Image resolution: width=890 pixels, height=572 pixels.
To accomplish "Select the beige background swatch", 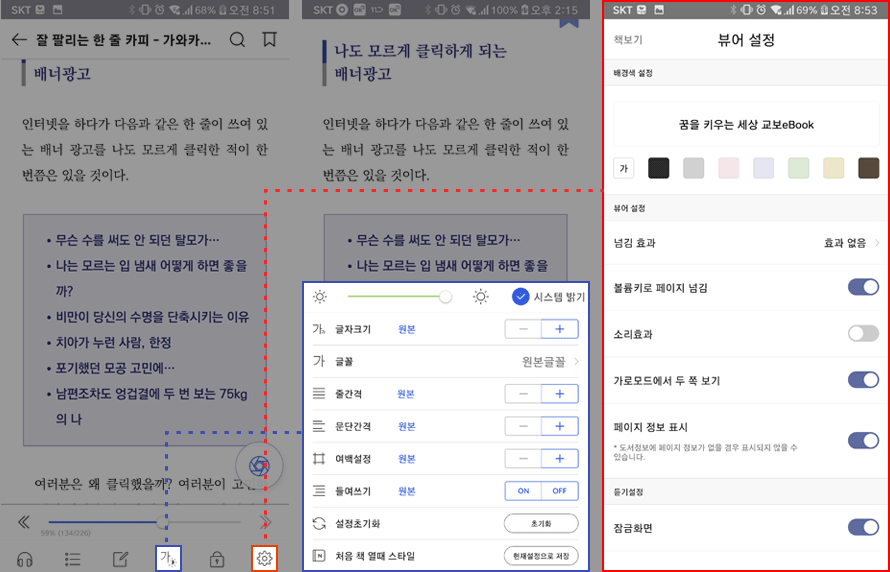I will pyautogui.click(x=834, y=168).
